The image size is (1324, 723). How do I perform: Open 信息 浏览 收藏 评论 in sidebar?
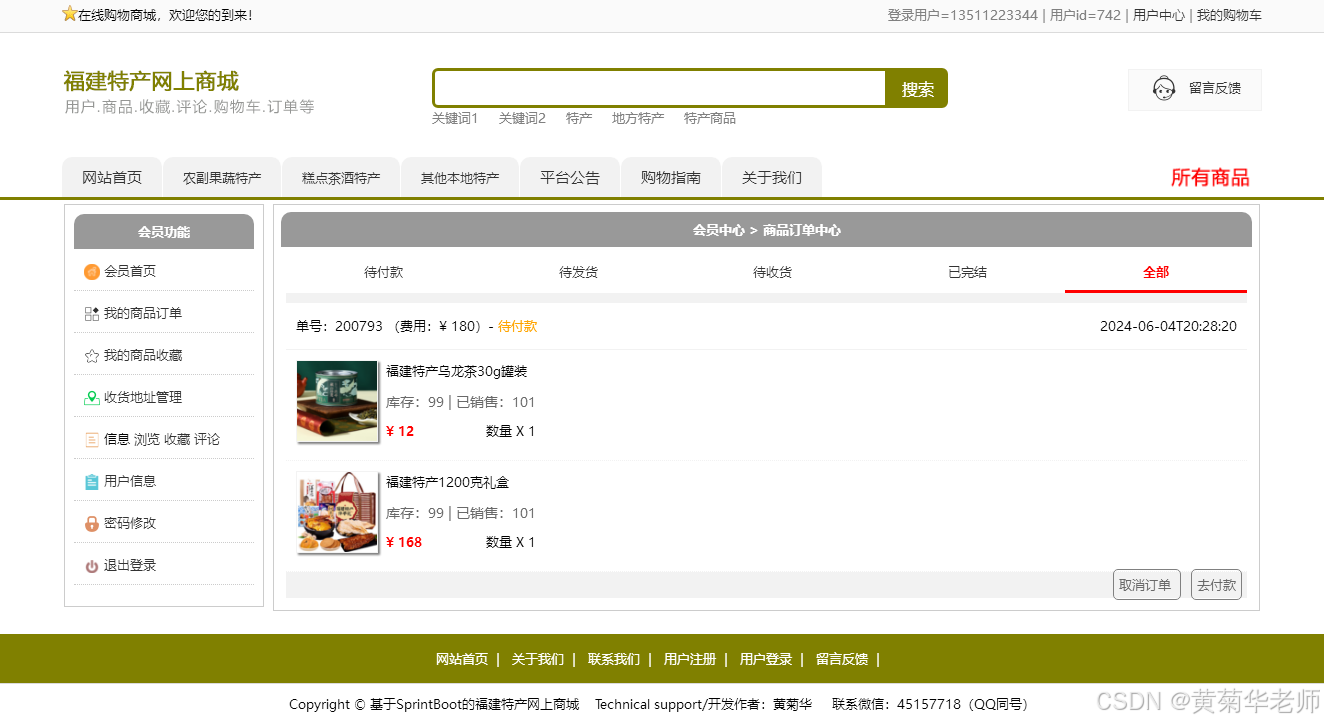(162, 440)
